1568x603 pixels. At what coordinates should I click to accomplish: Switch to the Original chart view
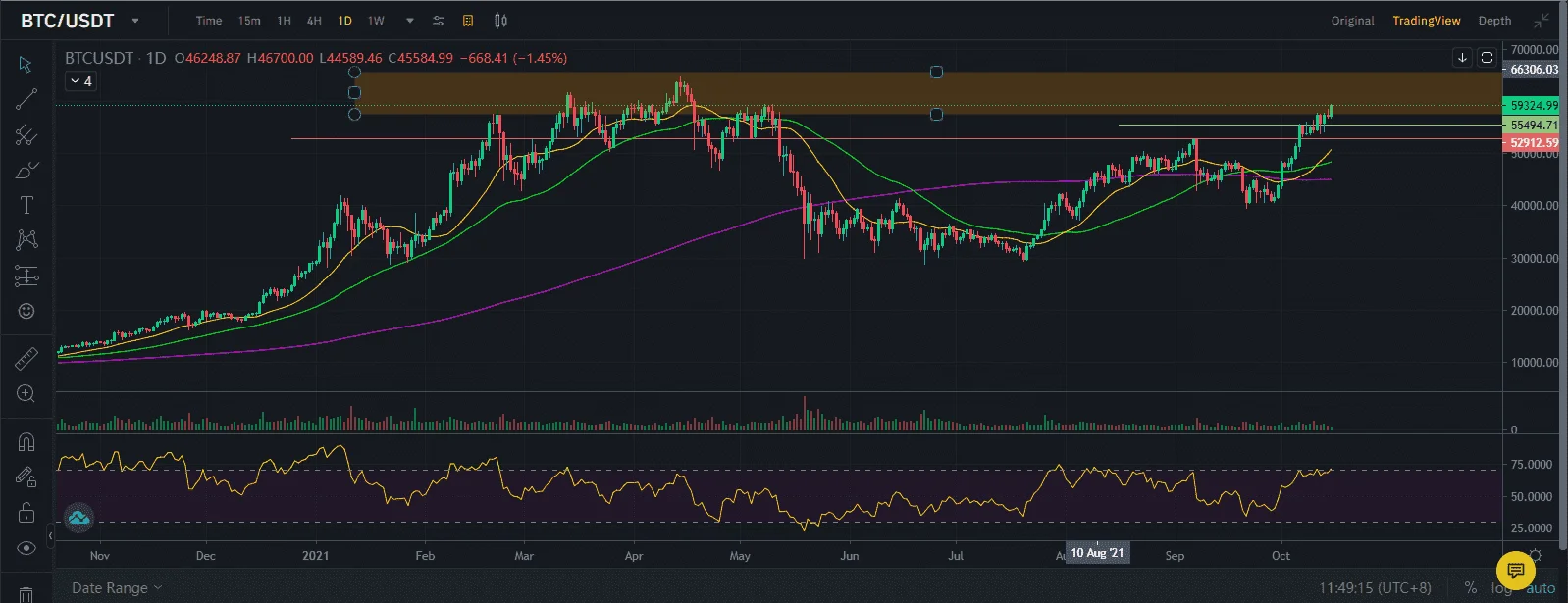[1352, 21]
